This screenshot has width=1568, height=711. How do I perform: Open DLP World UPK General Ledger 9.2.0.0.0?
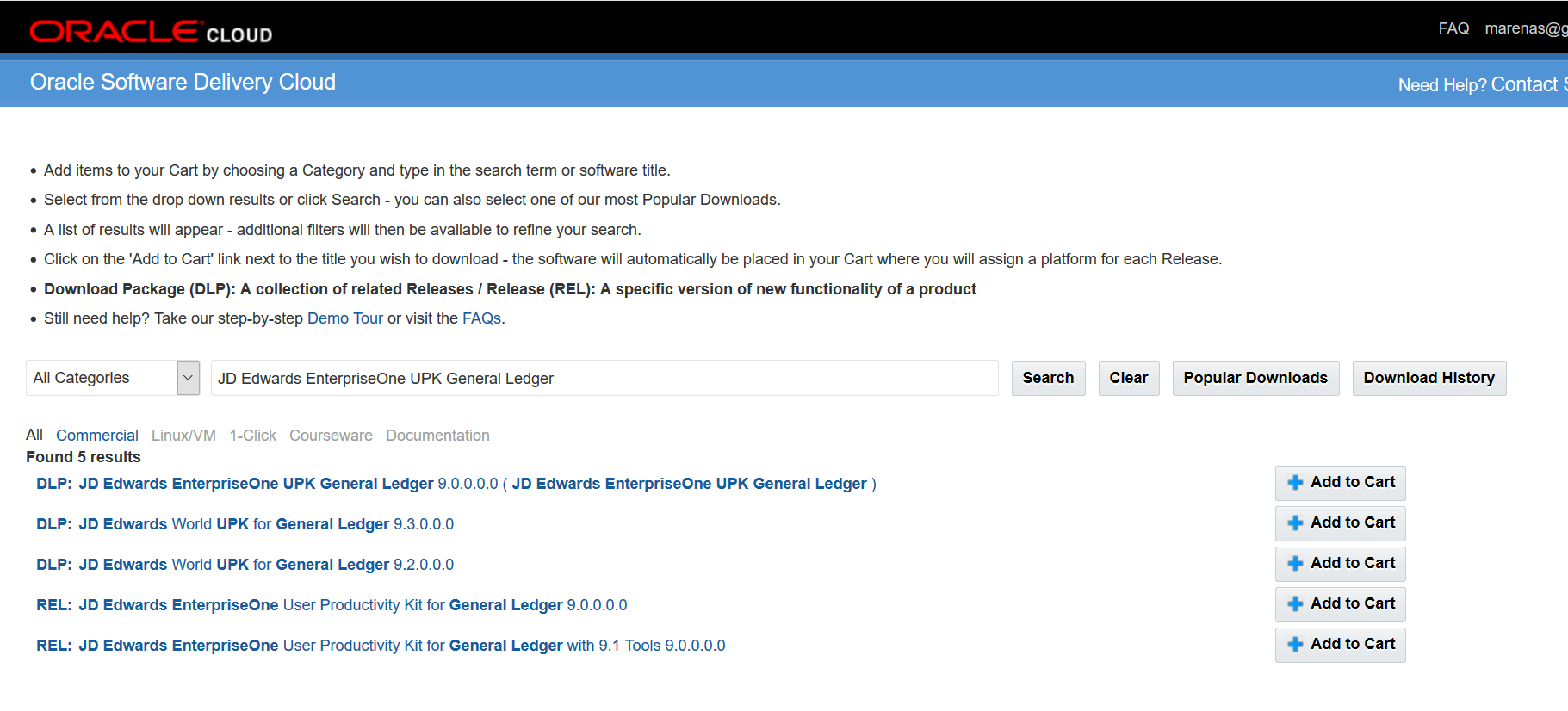[245, 565]
